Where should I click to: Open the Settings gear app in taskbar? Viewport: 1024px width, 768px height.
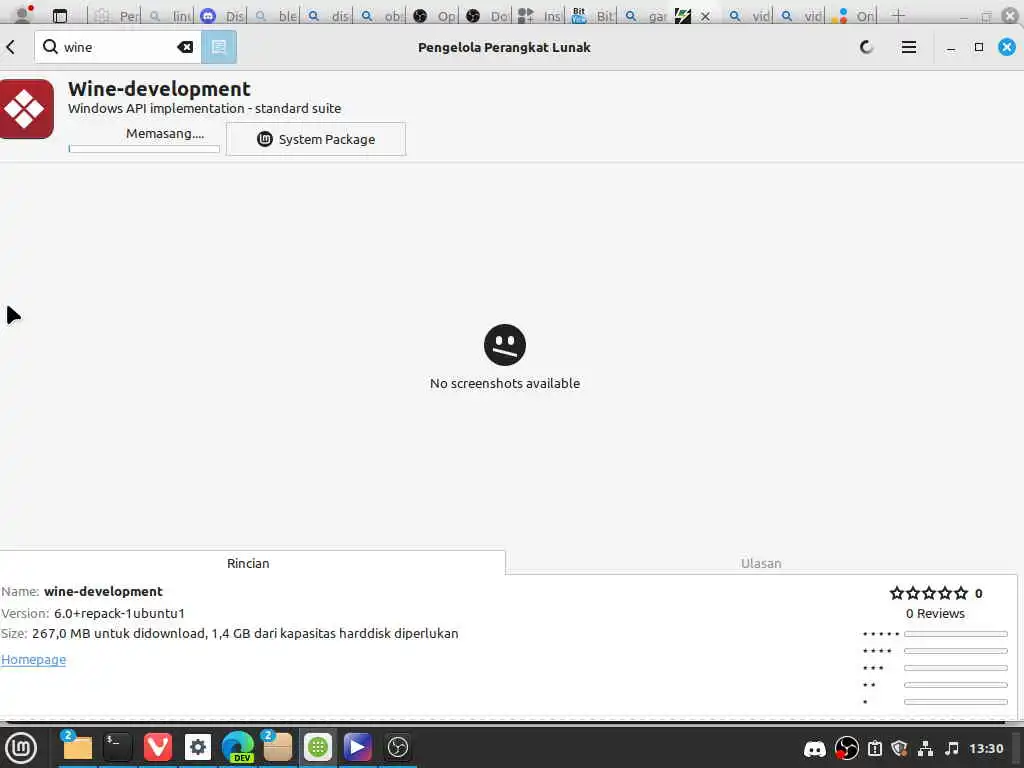coord(198,748)
